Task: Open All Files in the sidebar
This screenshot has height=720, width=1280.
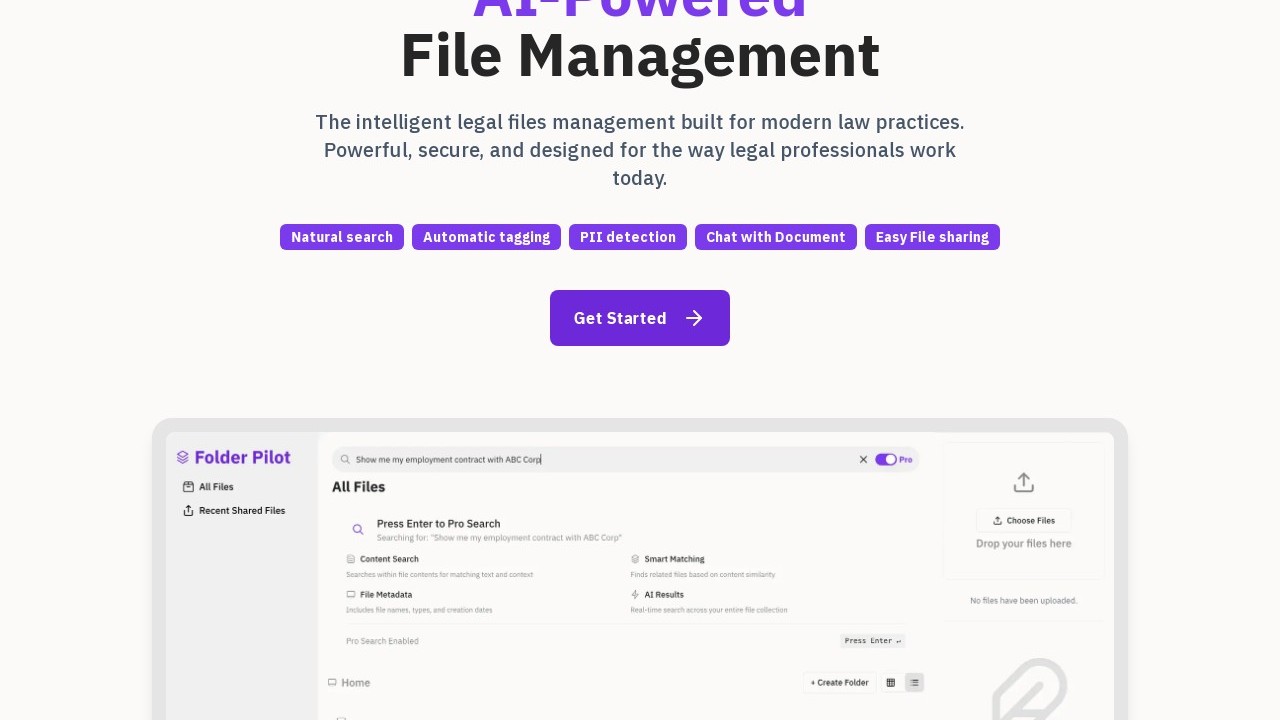Action: 216,487
